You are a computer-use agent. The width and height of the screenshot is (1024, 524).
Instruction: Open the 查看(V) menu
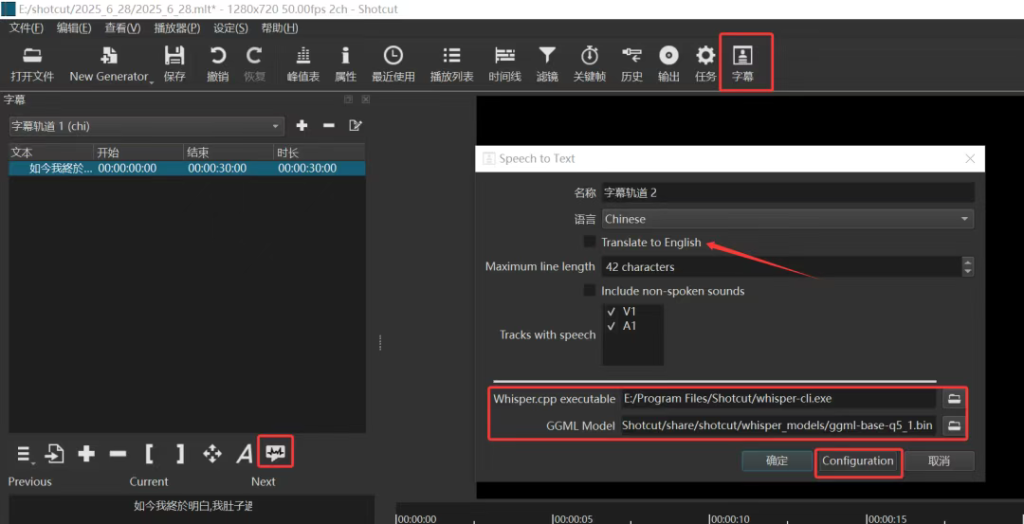[123, 28]
